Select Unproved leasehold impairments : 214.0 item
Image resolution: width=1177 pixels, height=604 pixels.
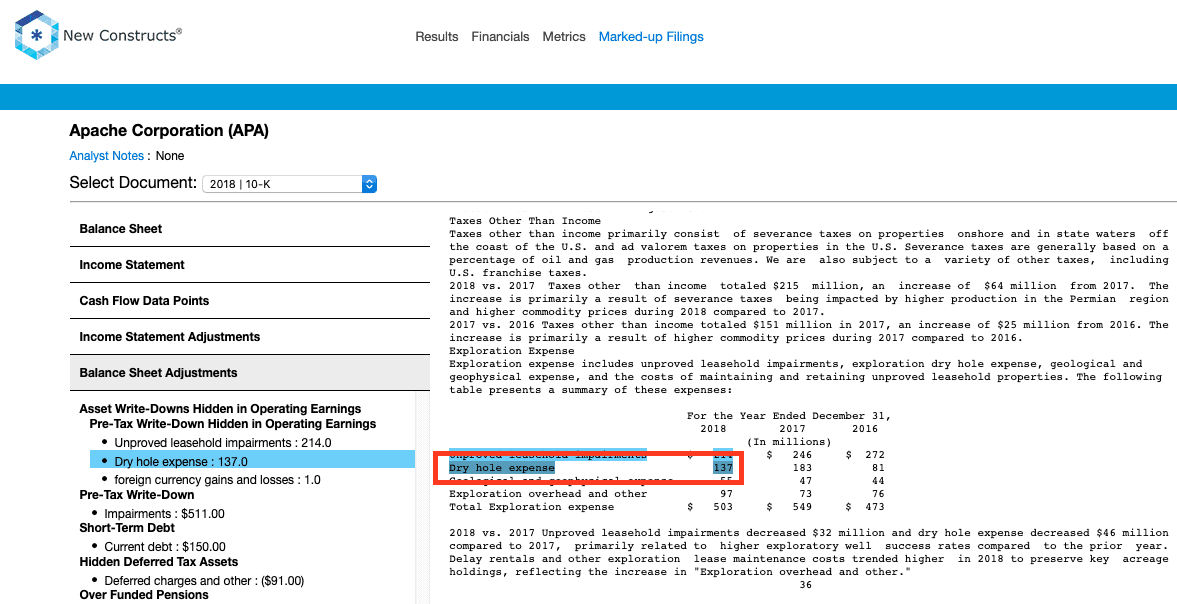(x=223, y=443)
